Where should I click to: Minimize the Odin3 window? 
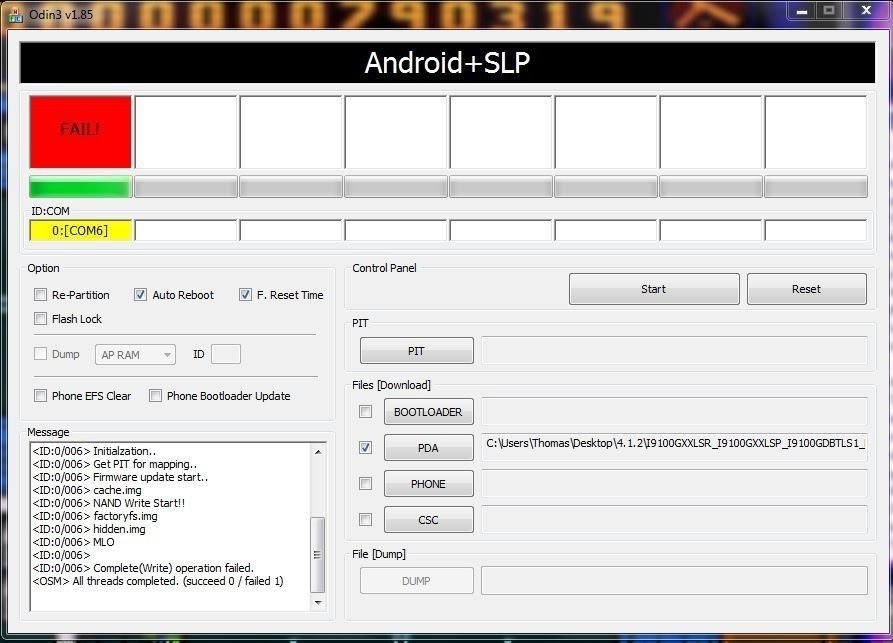[802, 11]
